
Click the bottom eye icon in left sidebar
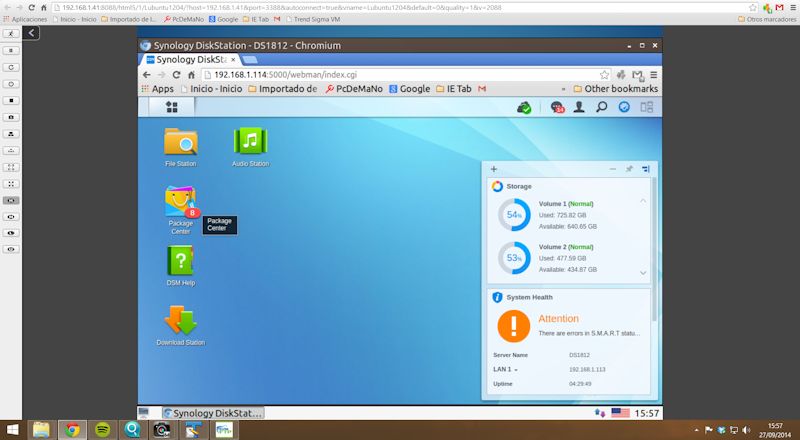(11, 250)
